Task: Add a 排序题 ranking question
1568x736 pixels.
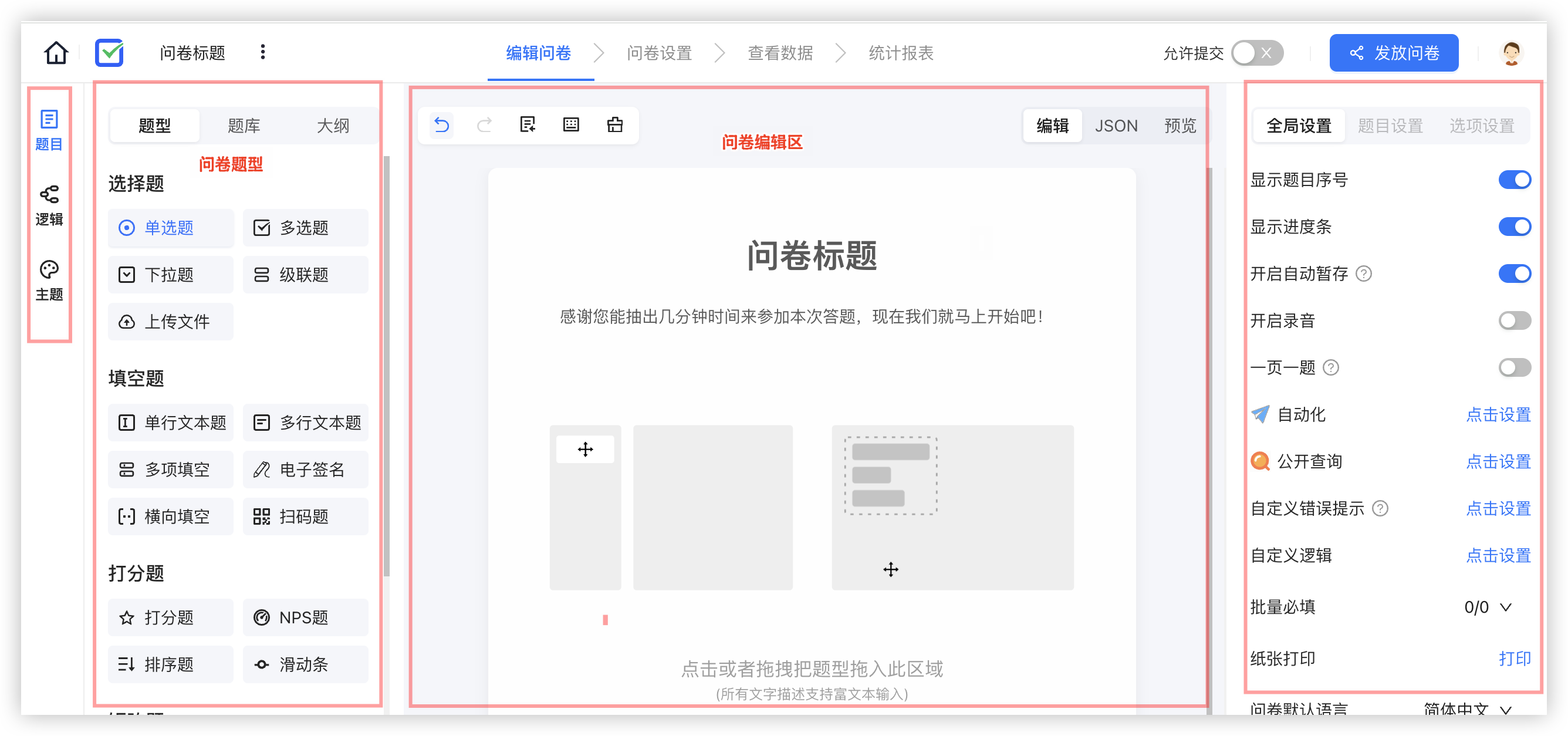Action: [171, 664]
